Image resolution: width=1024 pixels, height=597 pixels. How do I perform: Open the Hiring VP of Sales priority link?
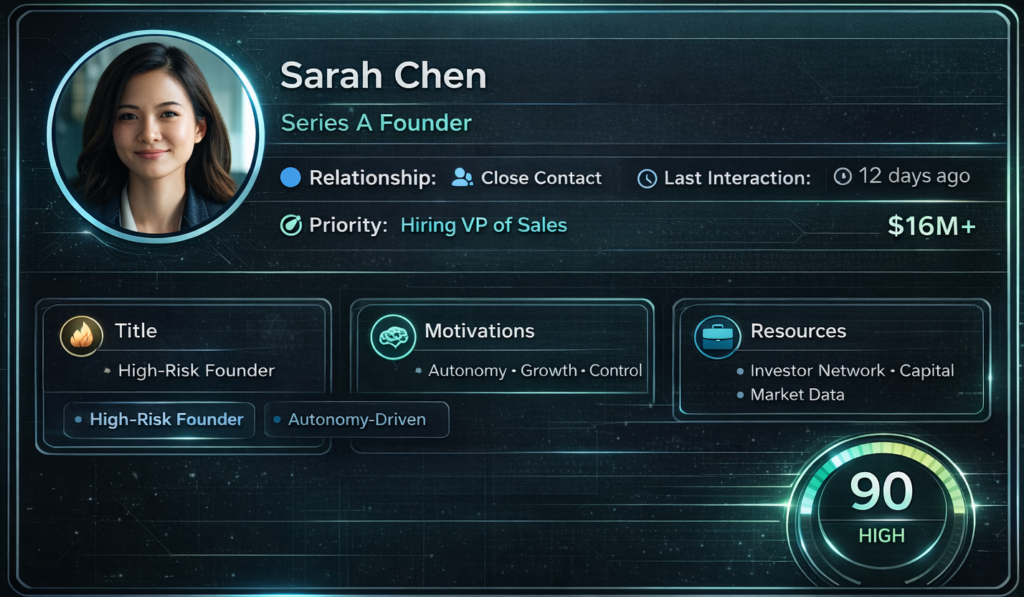(484, 225)
